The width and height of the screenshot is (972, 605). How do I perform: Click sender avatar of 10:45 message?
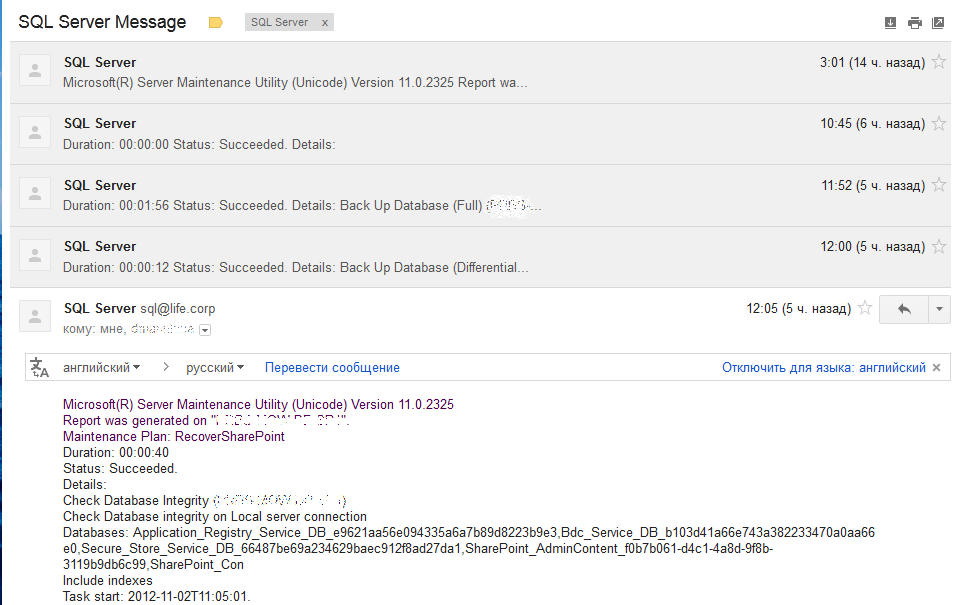tap(35, 131)
